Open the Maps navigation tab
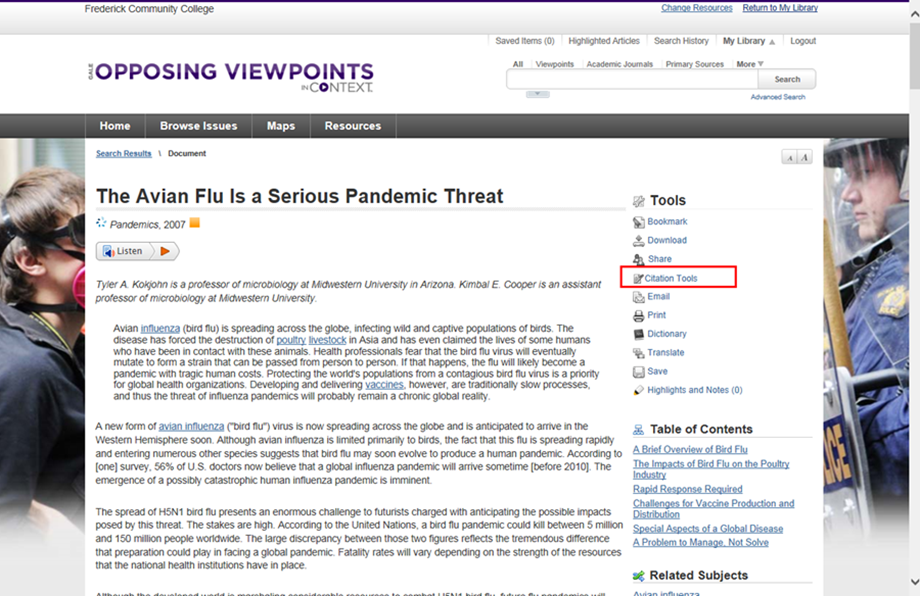Viewport: 920px width, 596px height. click(281, 126)
